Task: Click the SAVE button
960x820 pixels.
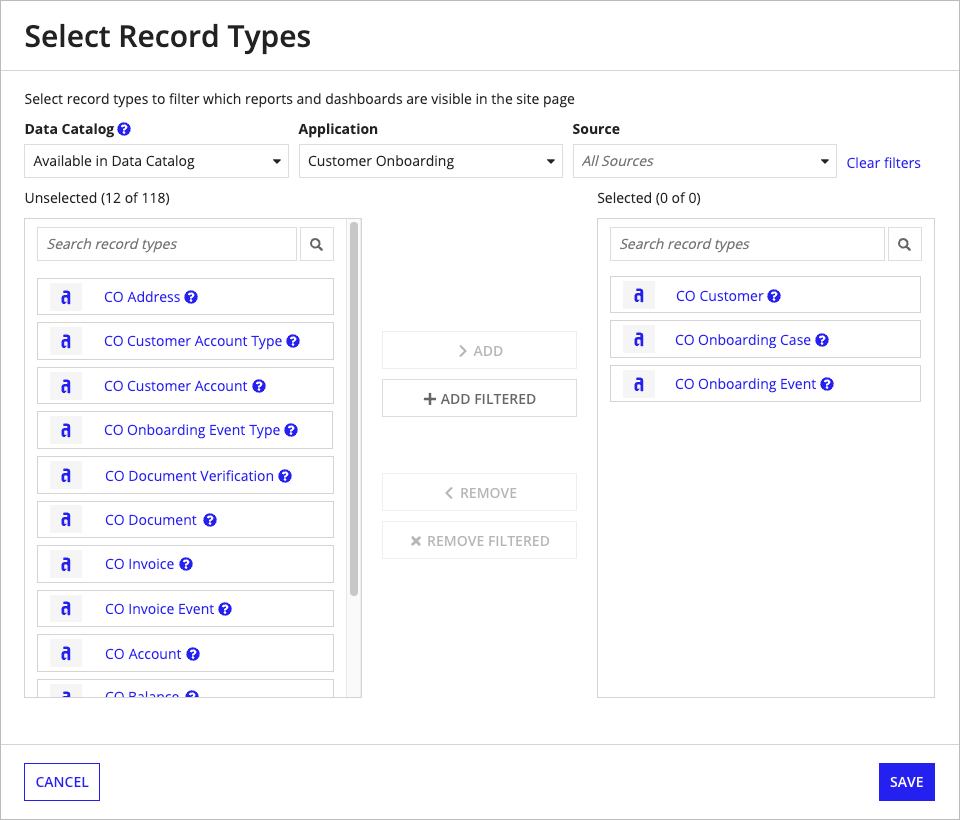Action: pyautogui.click(x=907, y=782)
